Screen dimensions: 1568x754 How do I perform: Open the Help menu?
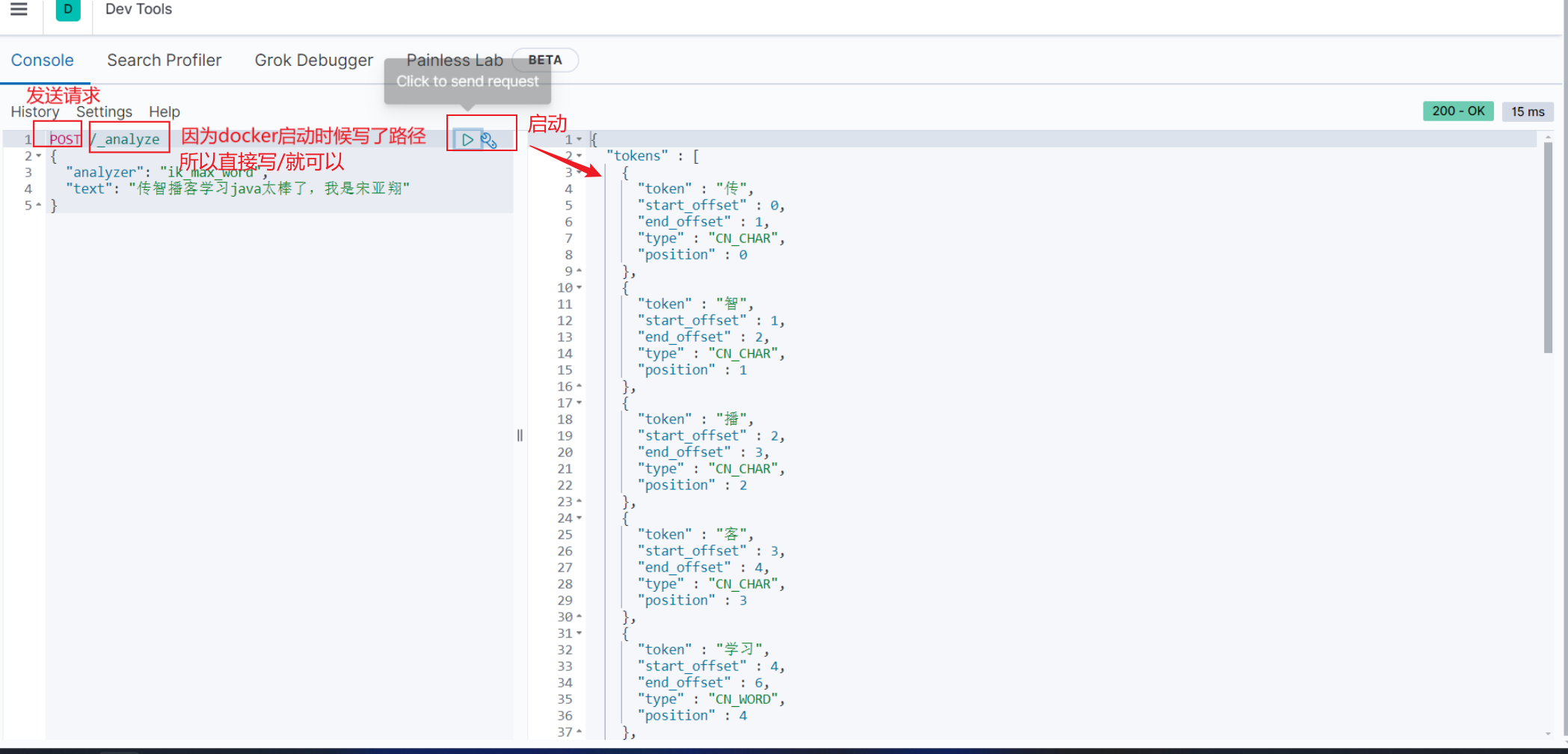164,112
